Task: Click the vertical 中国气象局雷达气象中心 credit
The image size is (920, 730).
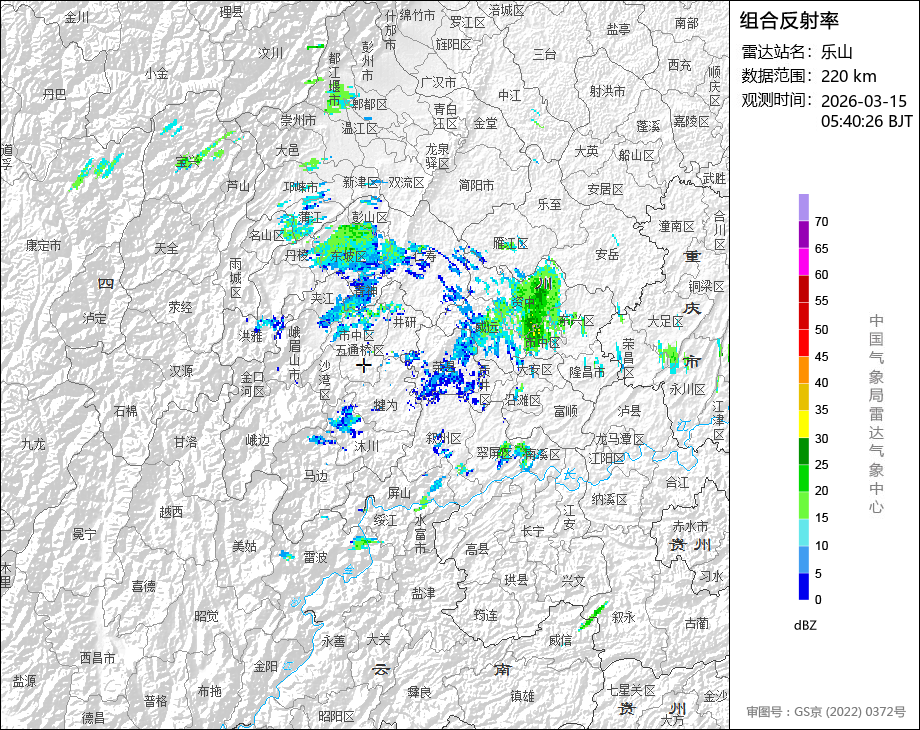Action: 876,414
